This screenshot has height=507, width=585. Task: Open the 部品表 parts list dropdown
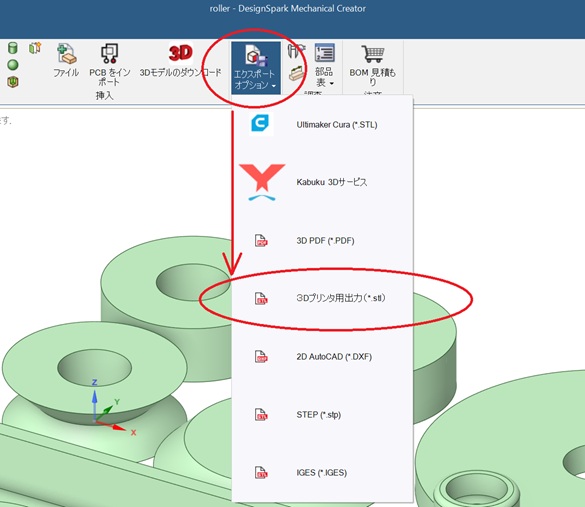coord(324,65)
